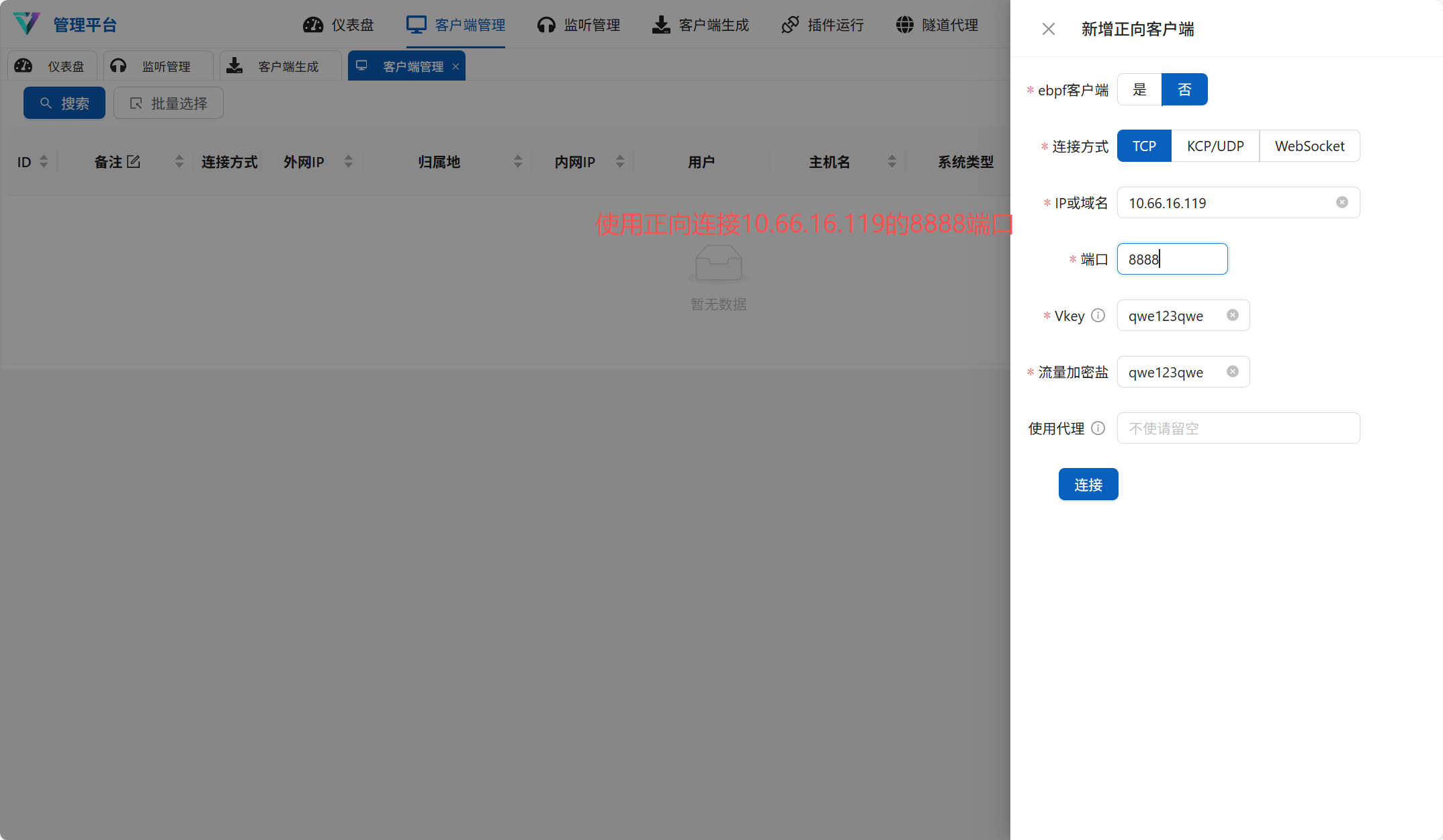Click the V logo of 管理平台
1443x840 pixels.
[x=27, y=24]
